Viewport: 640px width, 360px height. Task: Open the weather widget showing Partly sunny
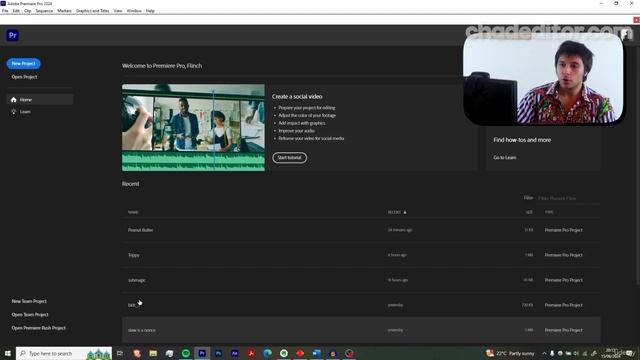510,353
